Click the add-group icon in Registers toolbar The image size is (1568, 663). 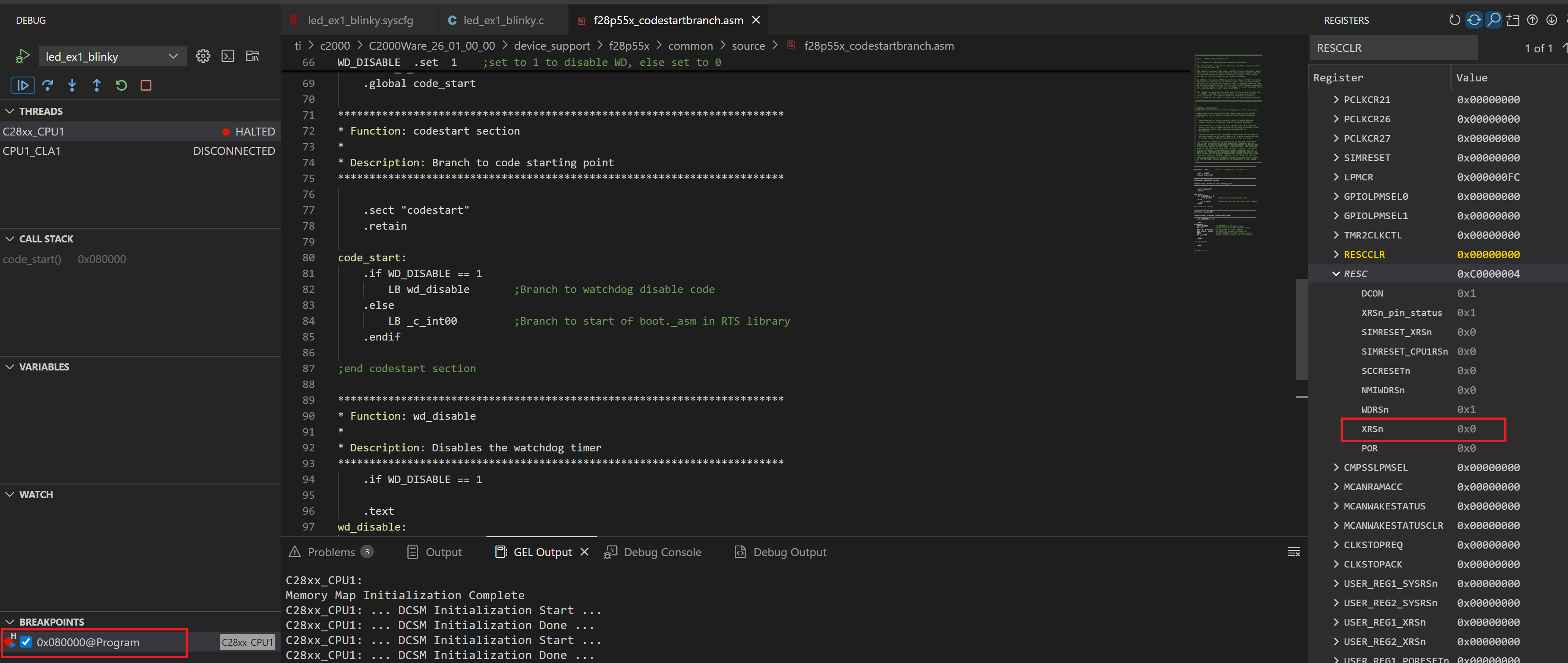coord(1513,20)
